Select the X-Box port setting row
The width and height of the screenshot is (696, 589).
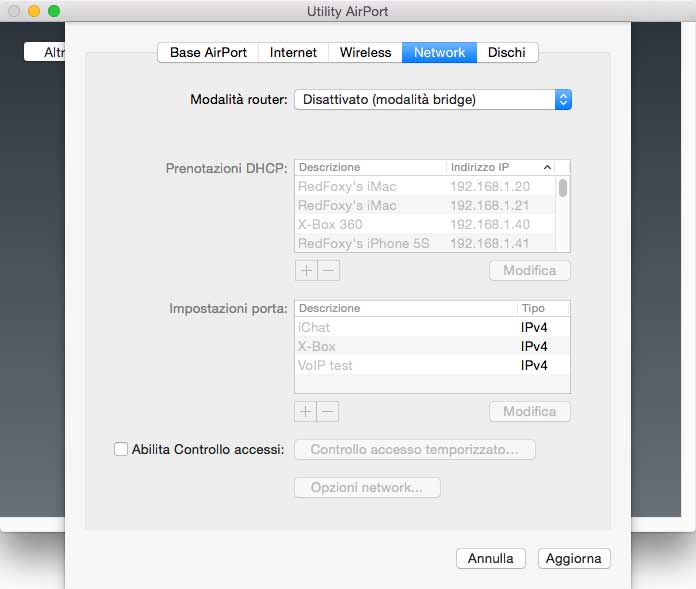(432, 346)
